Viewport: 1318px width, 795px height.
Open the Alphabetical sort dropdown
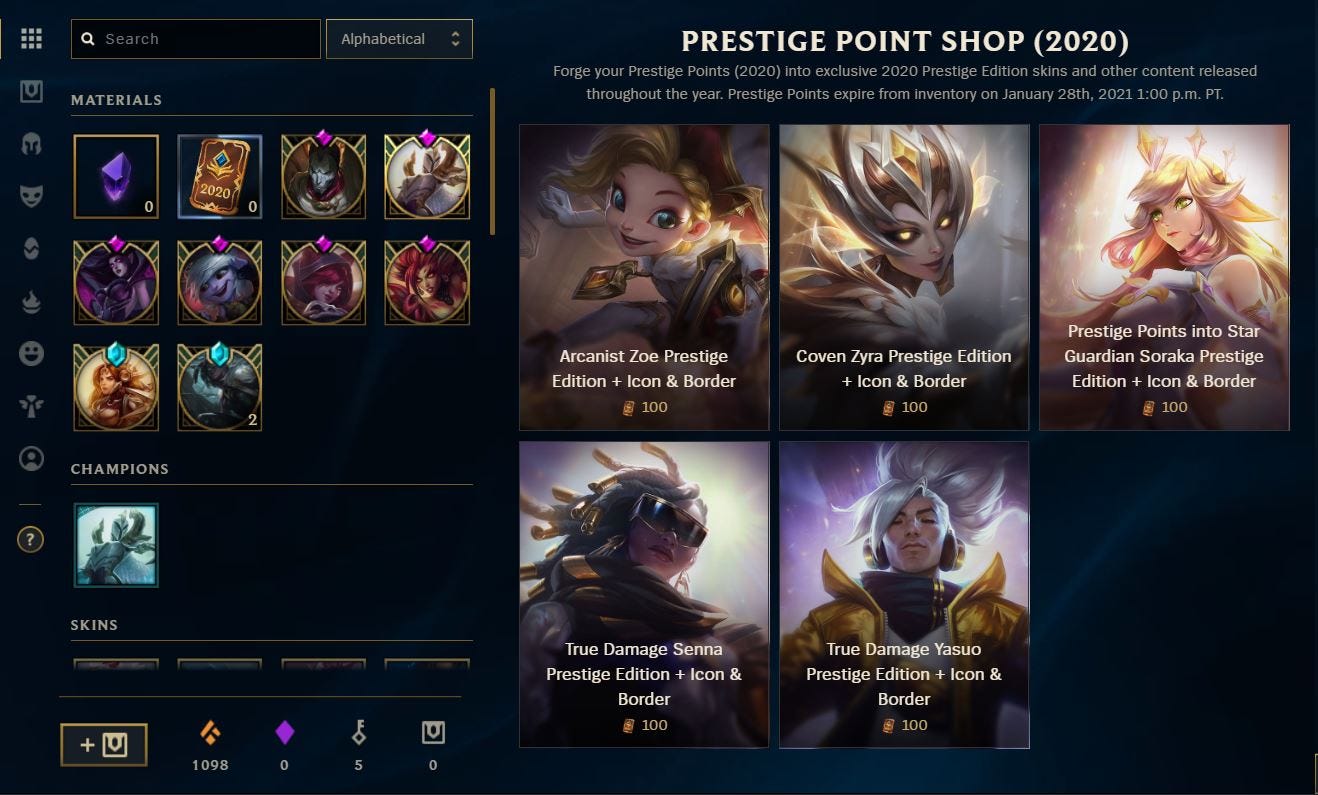point(399,39)
